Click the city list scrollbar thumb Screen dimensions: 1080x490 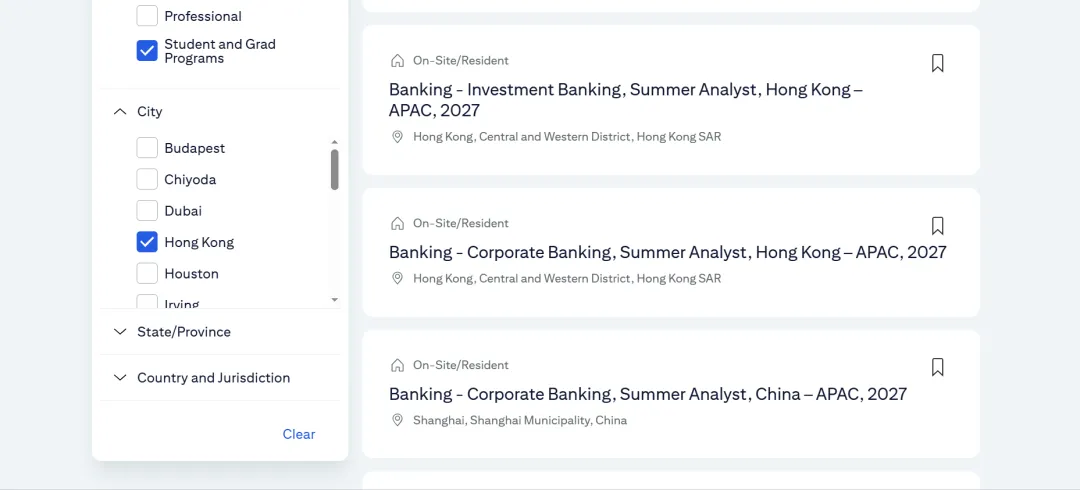point(335,170)
